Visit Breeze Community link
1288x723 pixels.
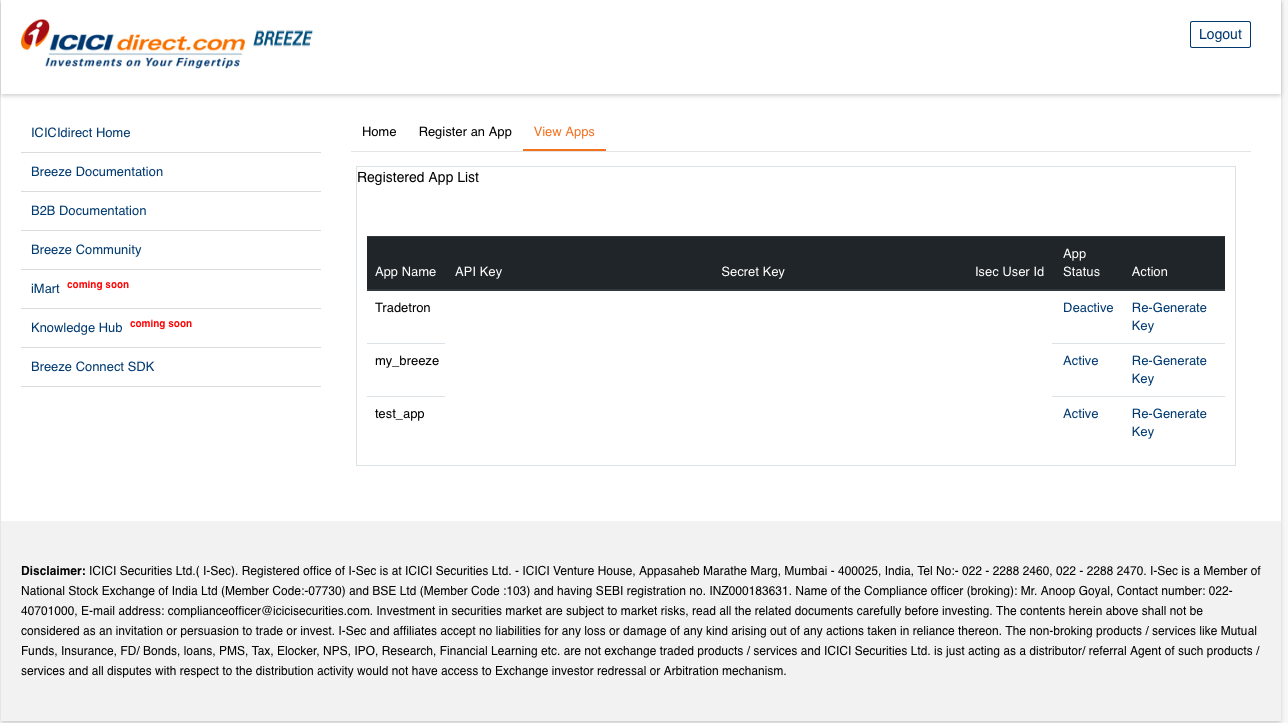click(86, 250)
